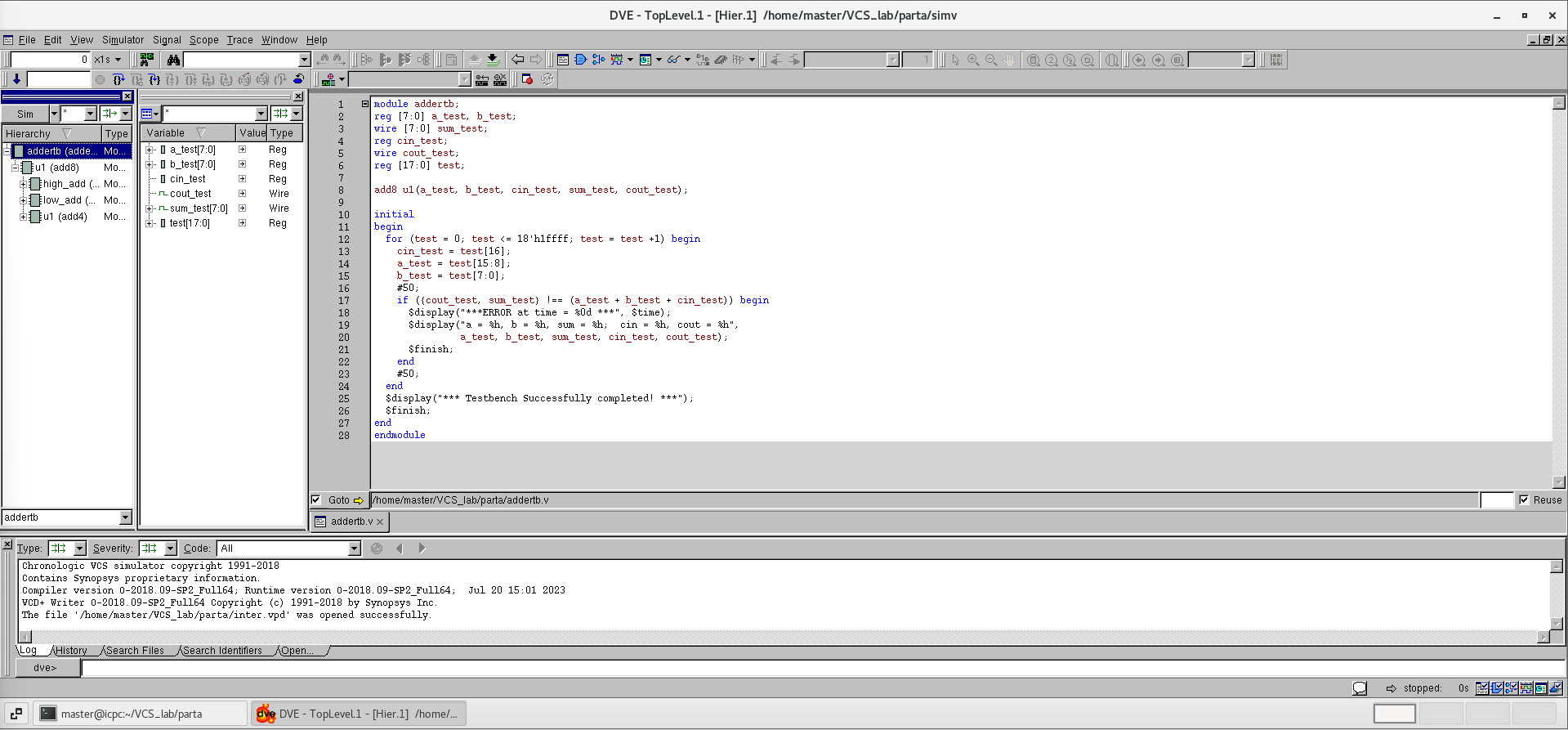Click the source file path field
This screenshot has width=1568, height=730.
click(x=924, y=499)
